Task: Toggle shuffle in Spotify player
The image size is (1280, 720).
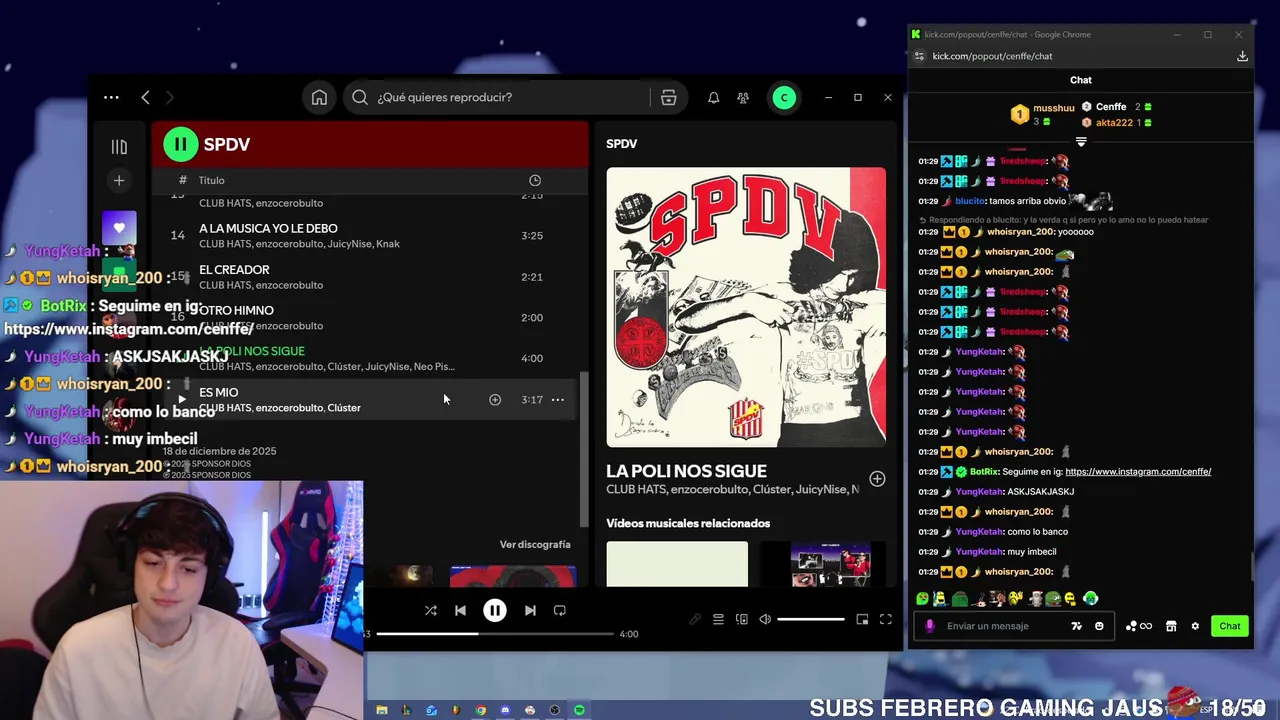Action: coord(431,610)
